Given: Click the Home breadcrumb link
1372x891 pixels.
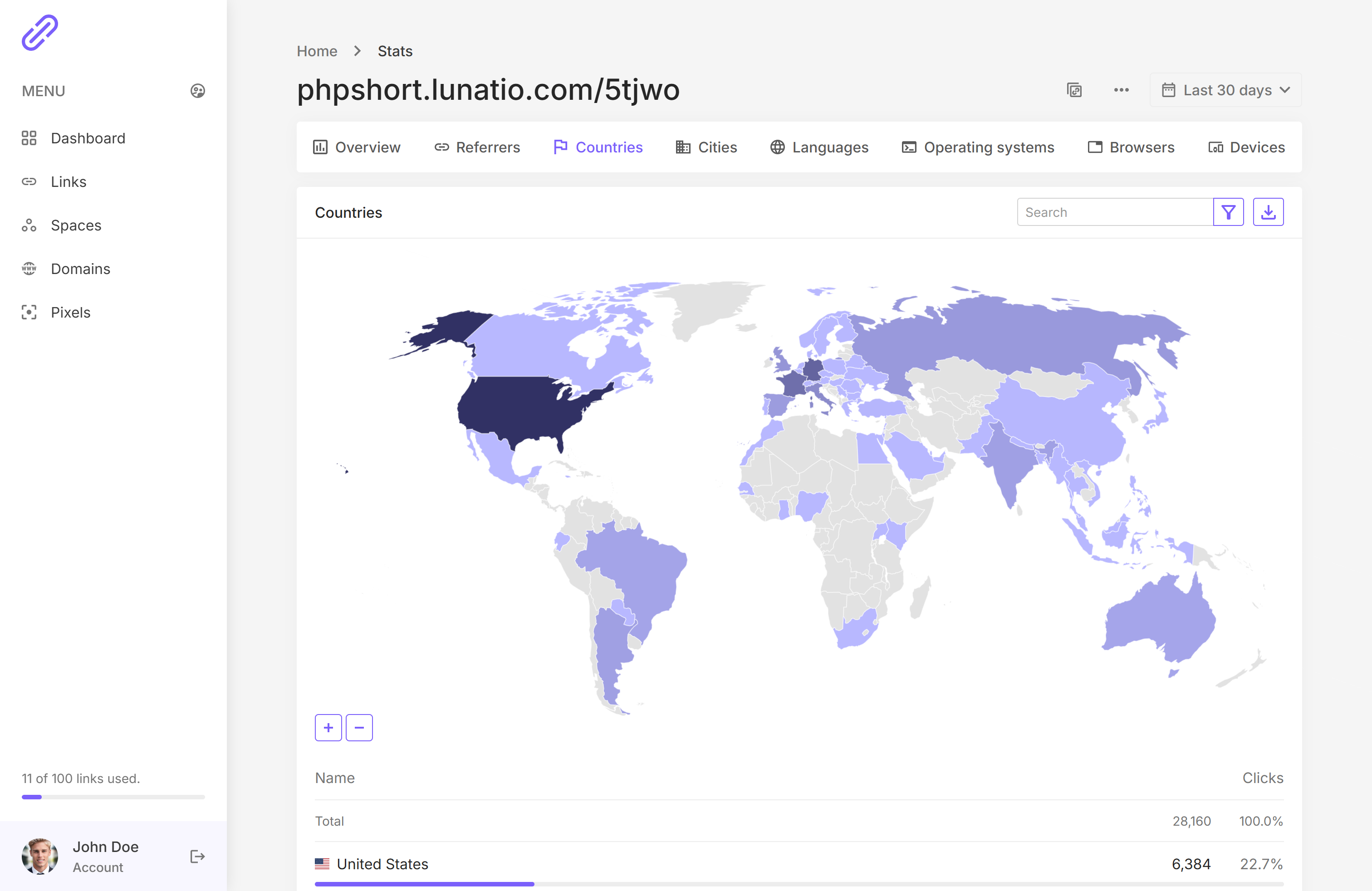Looking at the screenshot, I should point(317,51).
